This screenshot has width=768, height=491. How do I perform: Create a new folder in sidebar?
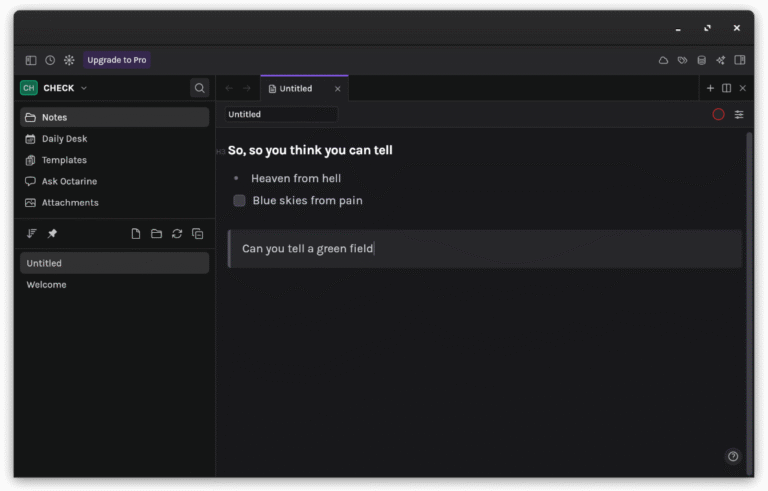(x=156, y=234)
